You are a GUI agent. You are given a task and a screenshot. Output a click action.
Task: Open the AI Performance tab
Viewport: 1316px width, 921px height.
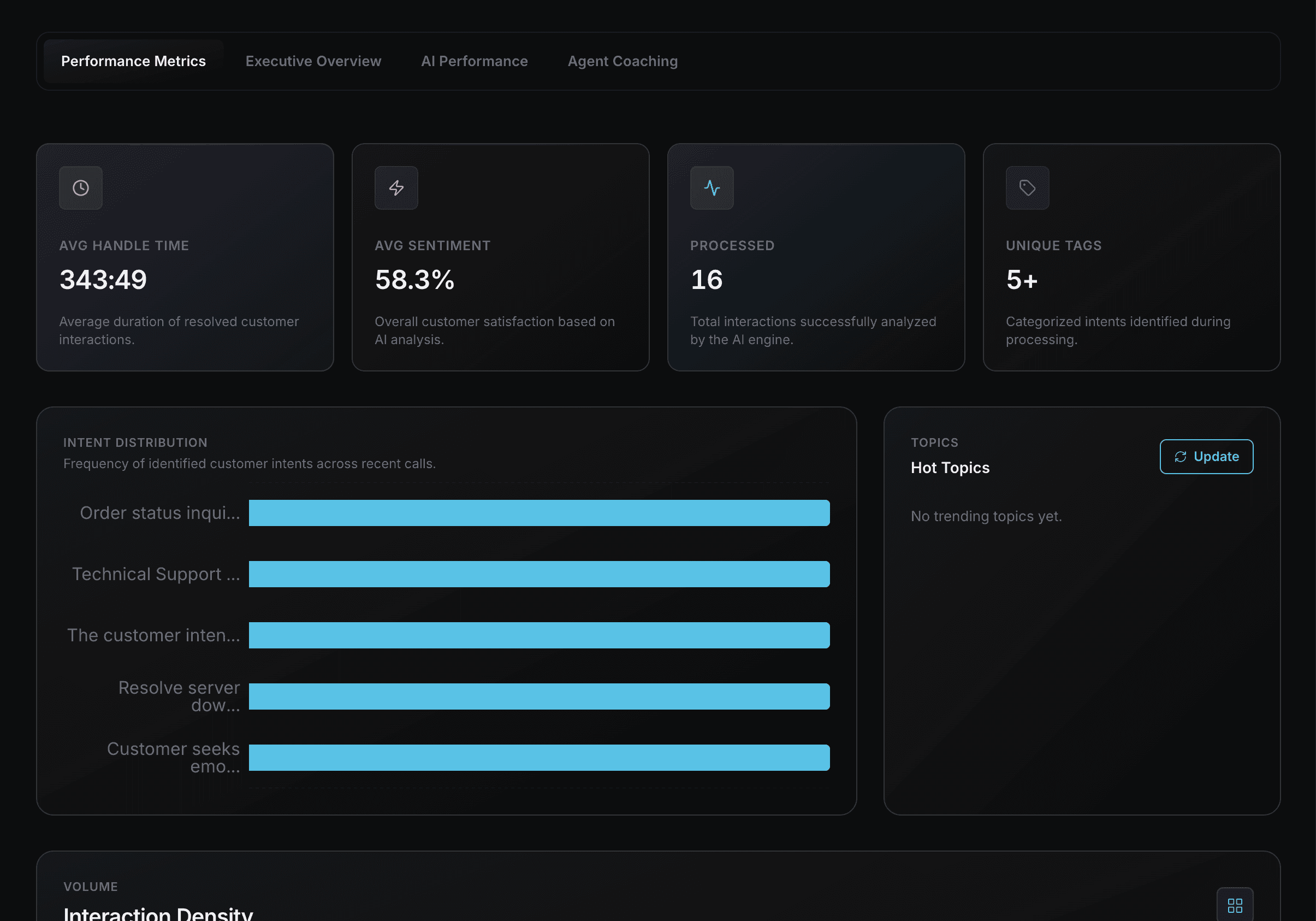coord(474,61)
